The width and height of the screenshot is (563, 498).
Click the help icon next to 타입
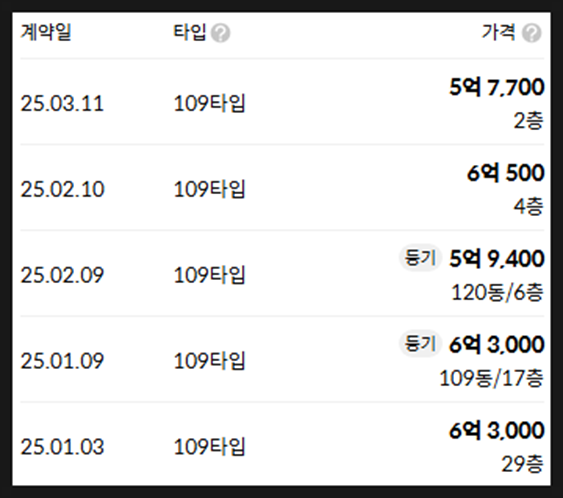pos(220,33)
